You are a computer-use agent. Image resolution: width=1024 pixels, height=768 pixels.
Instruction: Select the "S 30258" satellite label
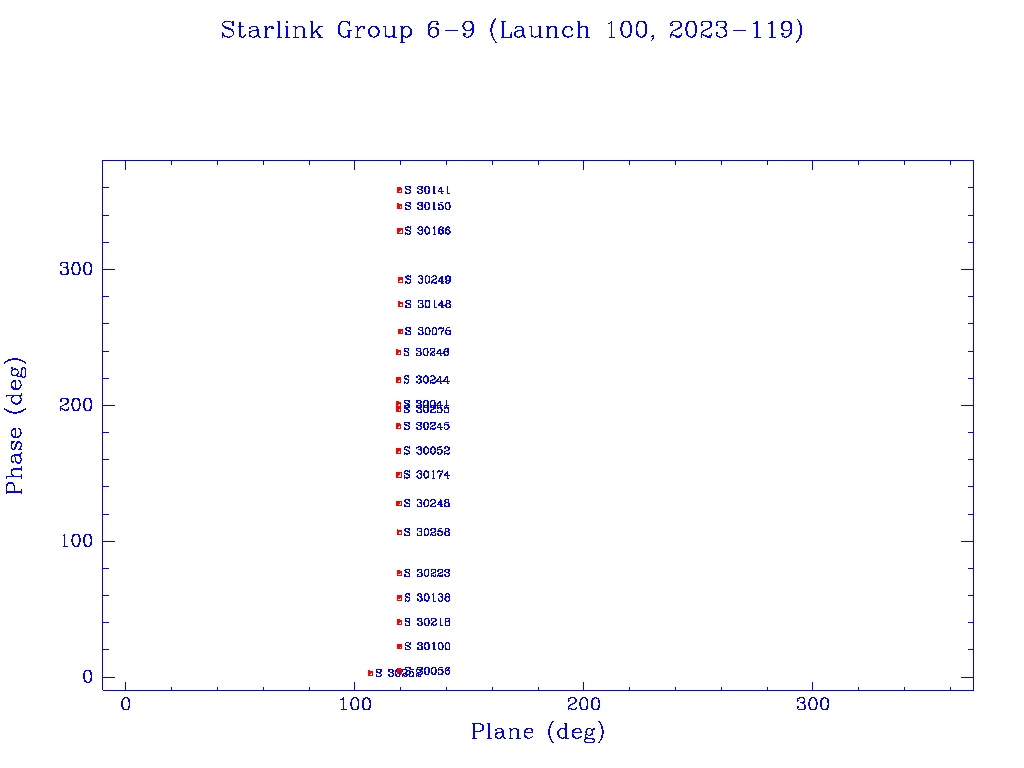pyautogui.click(x=426, y=532)
